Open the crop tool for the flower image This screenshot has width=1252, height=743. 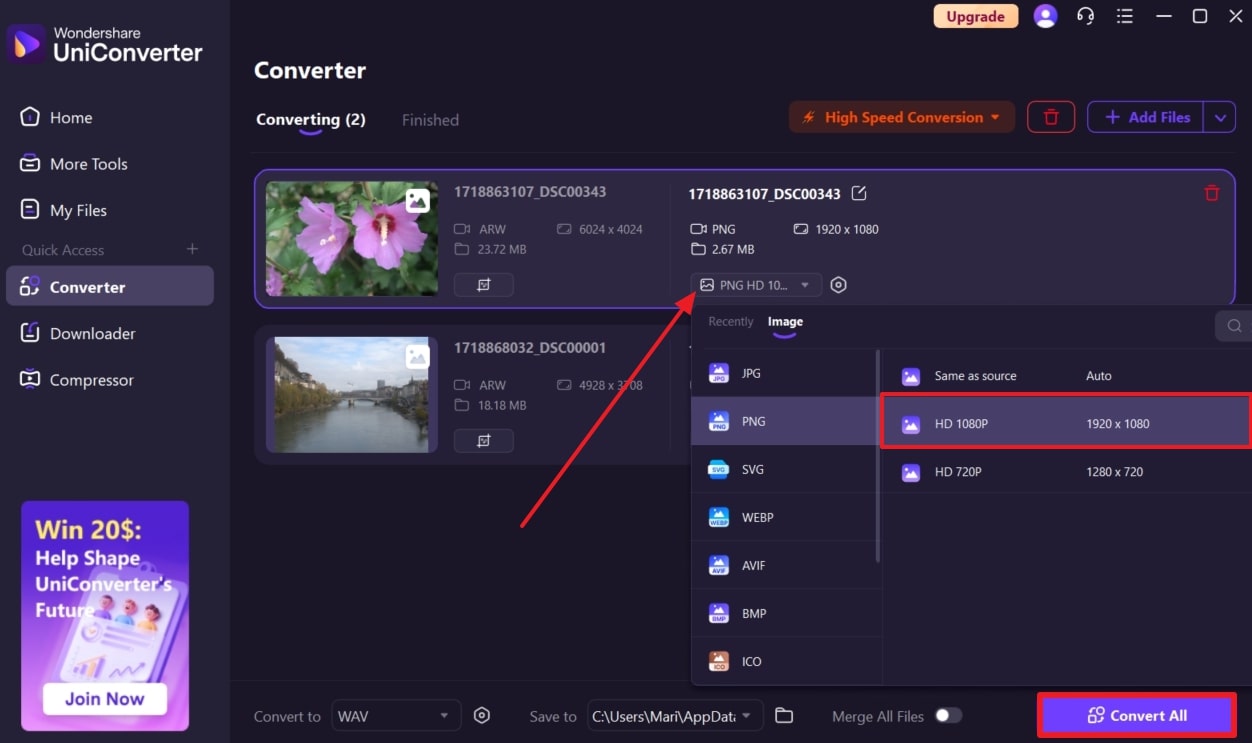coord(484,285)
